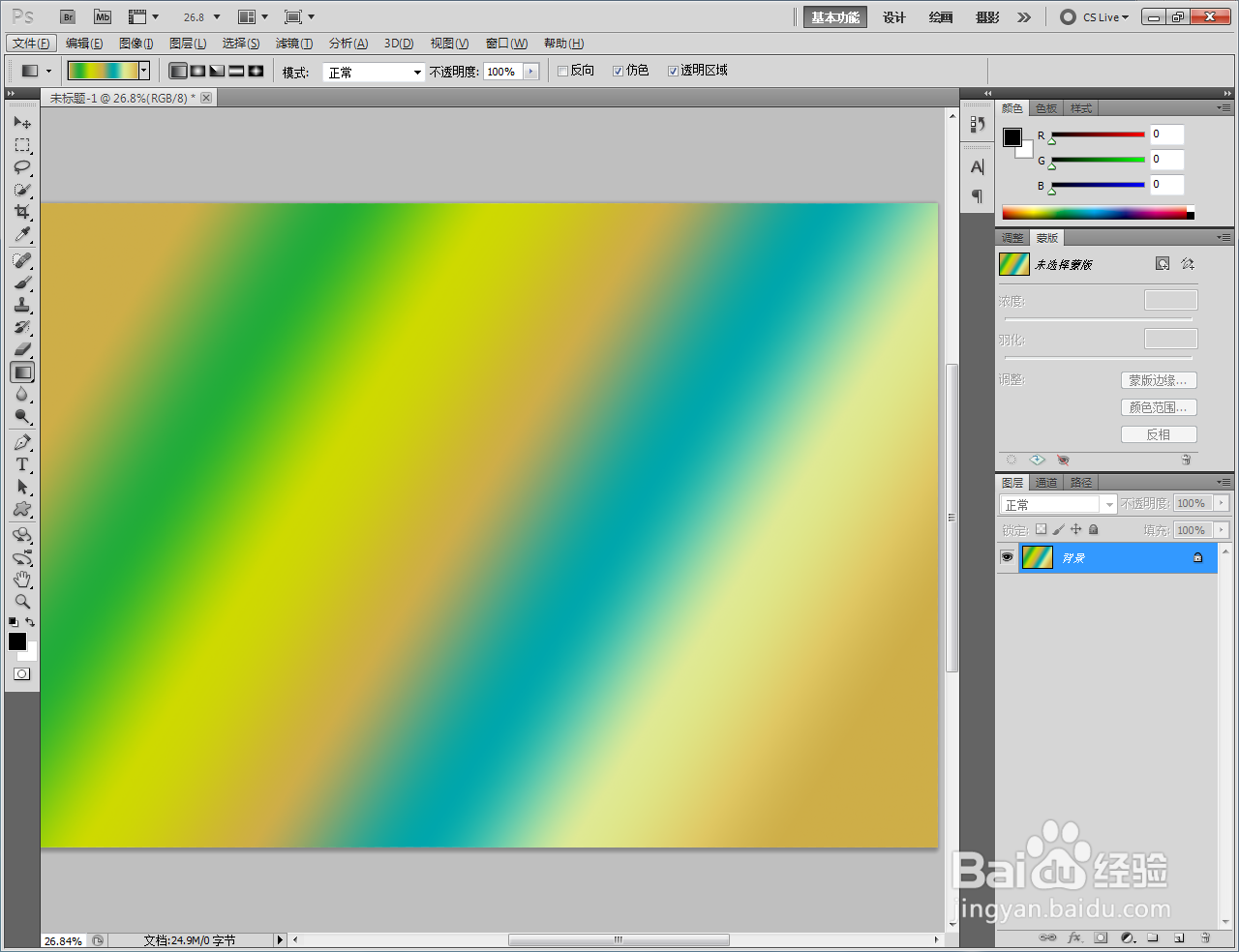1239x952 pixels.
Task: Delete layer using trash icon
Action: [1205, 937]
